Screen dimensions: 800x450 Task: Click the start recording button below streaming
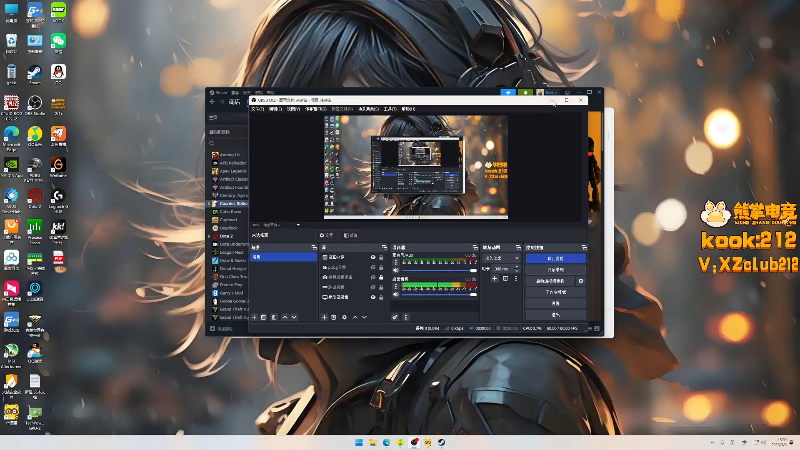[556, 270]
